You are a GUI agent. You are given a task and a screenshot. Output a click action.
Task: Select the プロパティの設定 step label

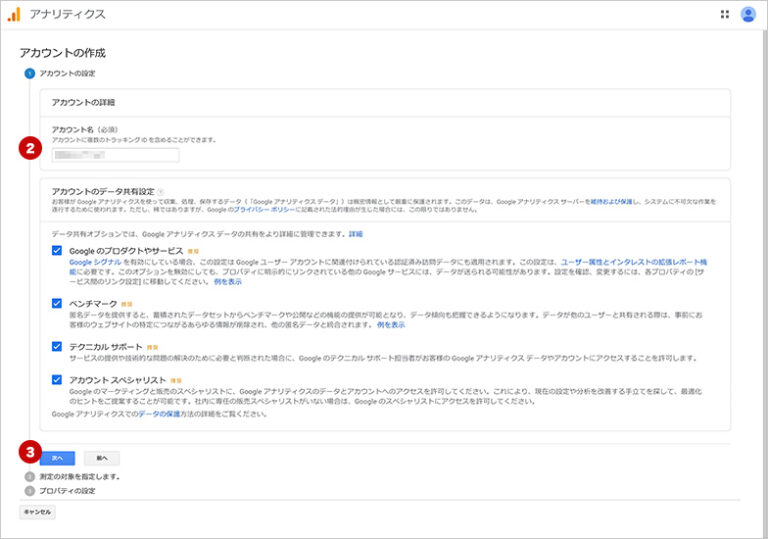tap(68, 490)
